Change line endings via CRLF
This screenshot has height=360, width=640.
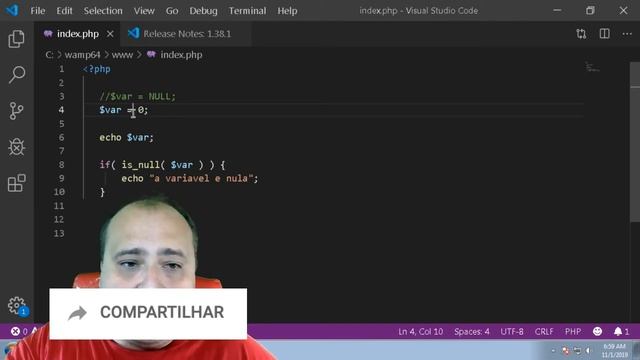coord(544,331)
